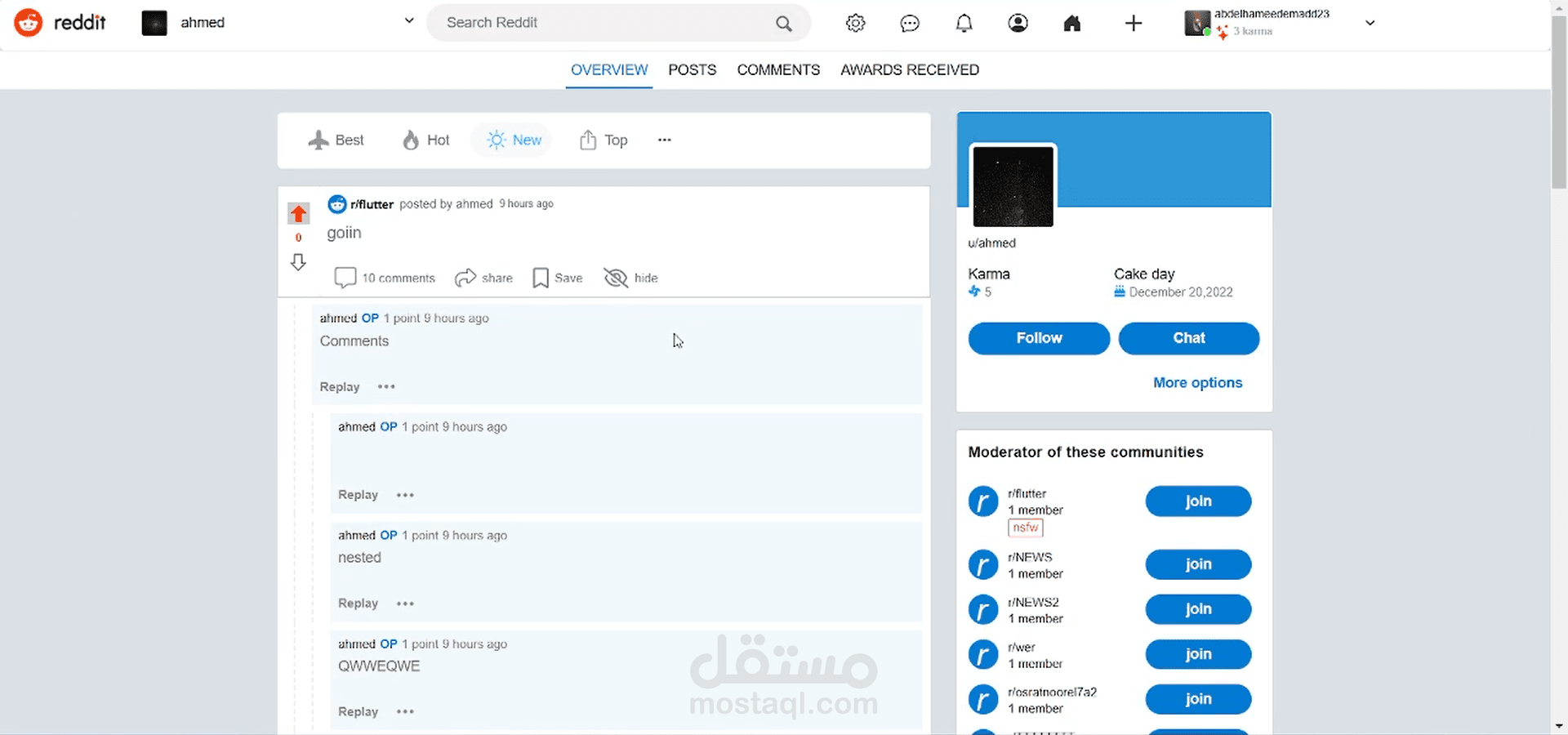Switch to the Posts tab
The height and width of the screenshot is (735, 1568).
(x=692, y=70)
